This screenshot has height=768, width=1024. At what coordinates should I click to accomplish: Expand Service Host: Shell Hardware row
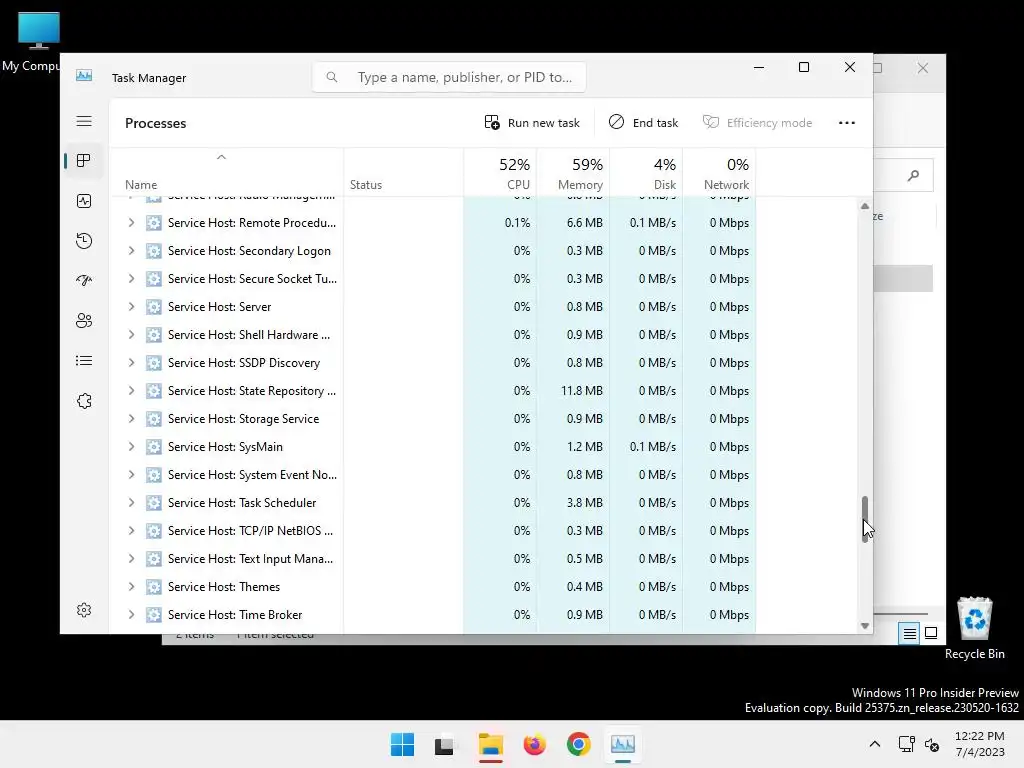131,335
